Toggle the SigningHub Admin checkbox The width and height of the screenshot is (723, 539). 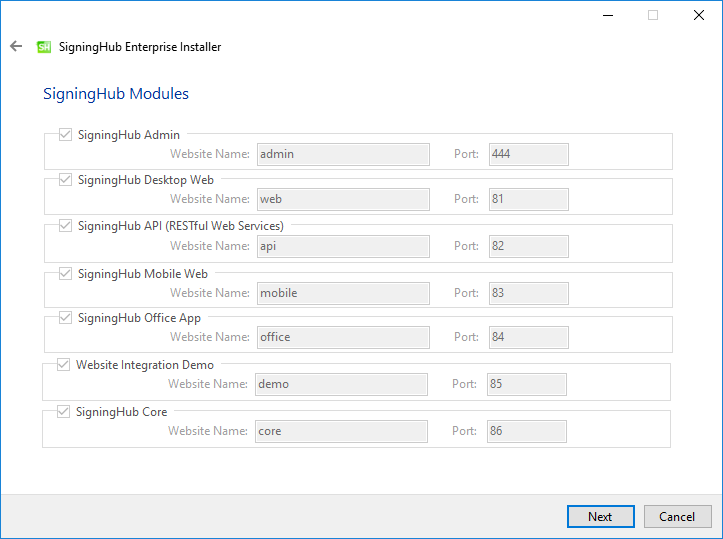point(65,135)
